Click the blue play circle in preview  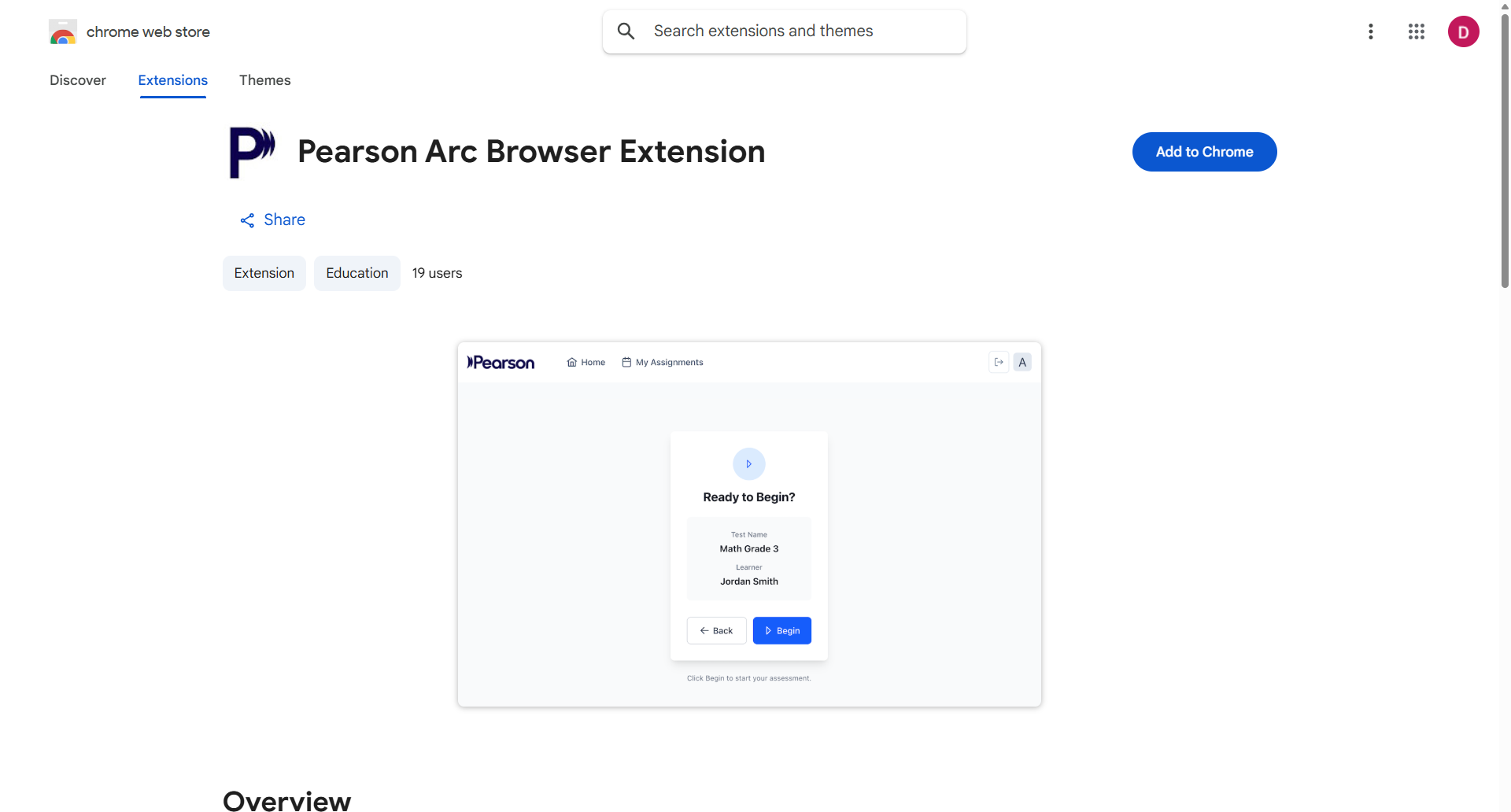749,464
